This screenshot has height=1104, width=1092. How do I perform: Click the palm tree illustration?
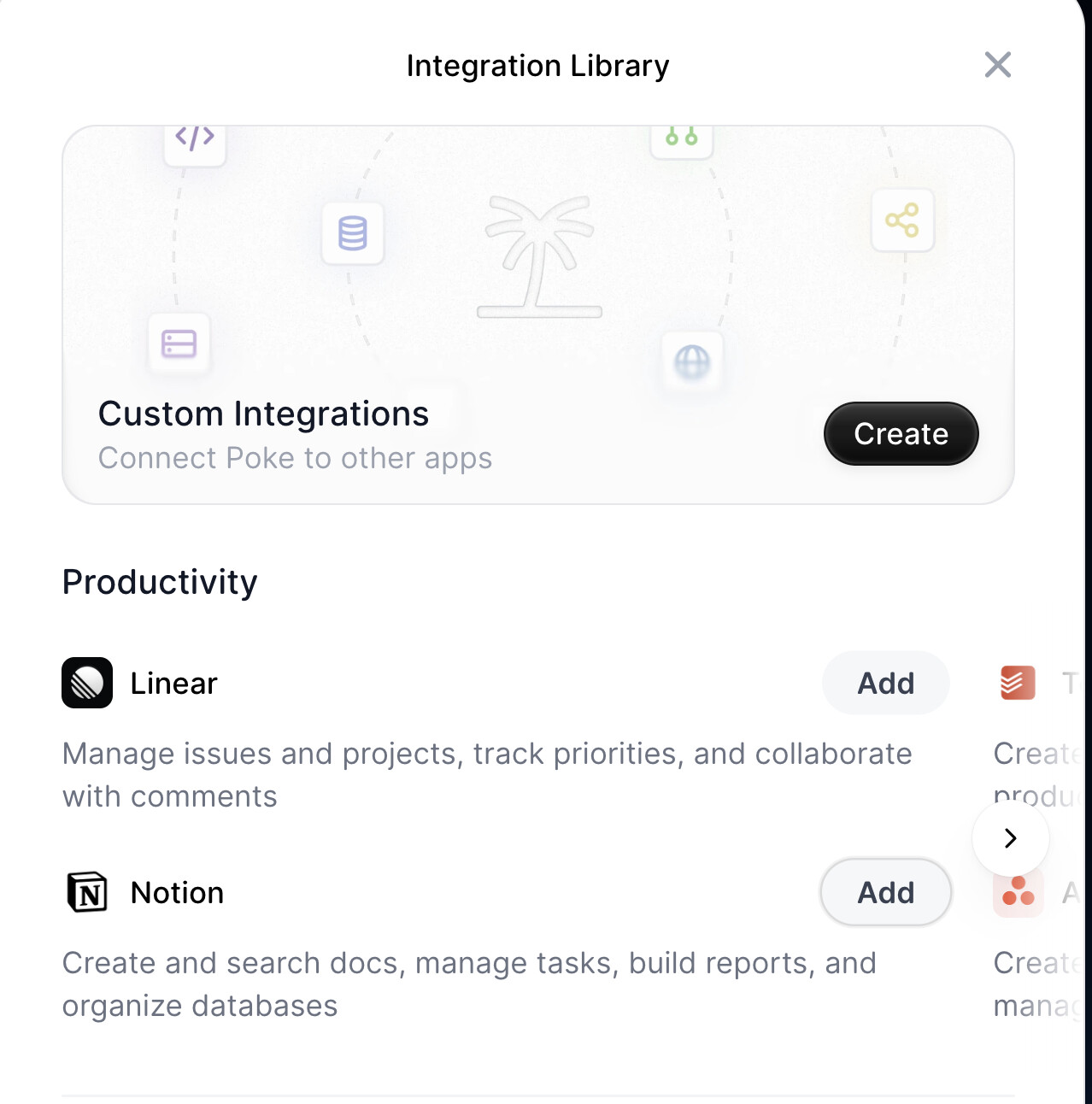[x=539, y=256]
